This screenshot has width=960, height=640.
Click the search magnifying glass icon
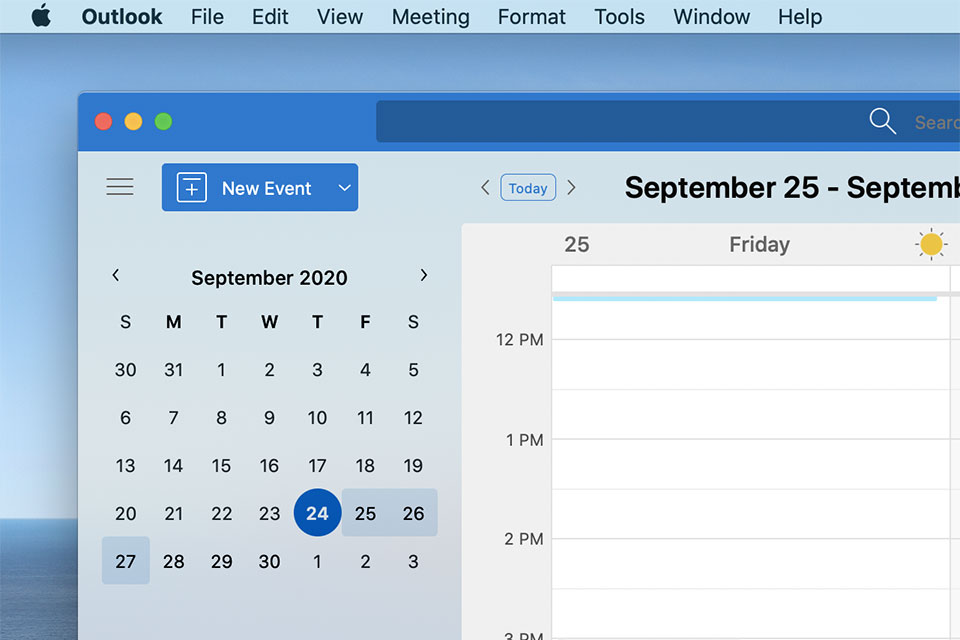pos(883,121)
